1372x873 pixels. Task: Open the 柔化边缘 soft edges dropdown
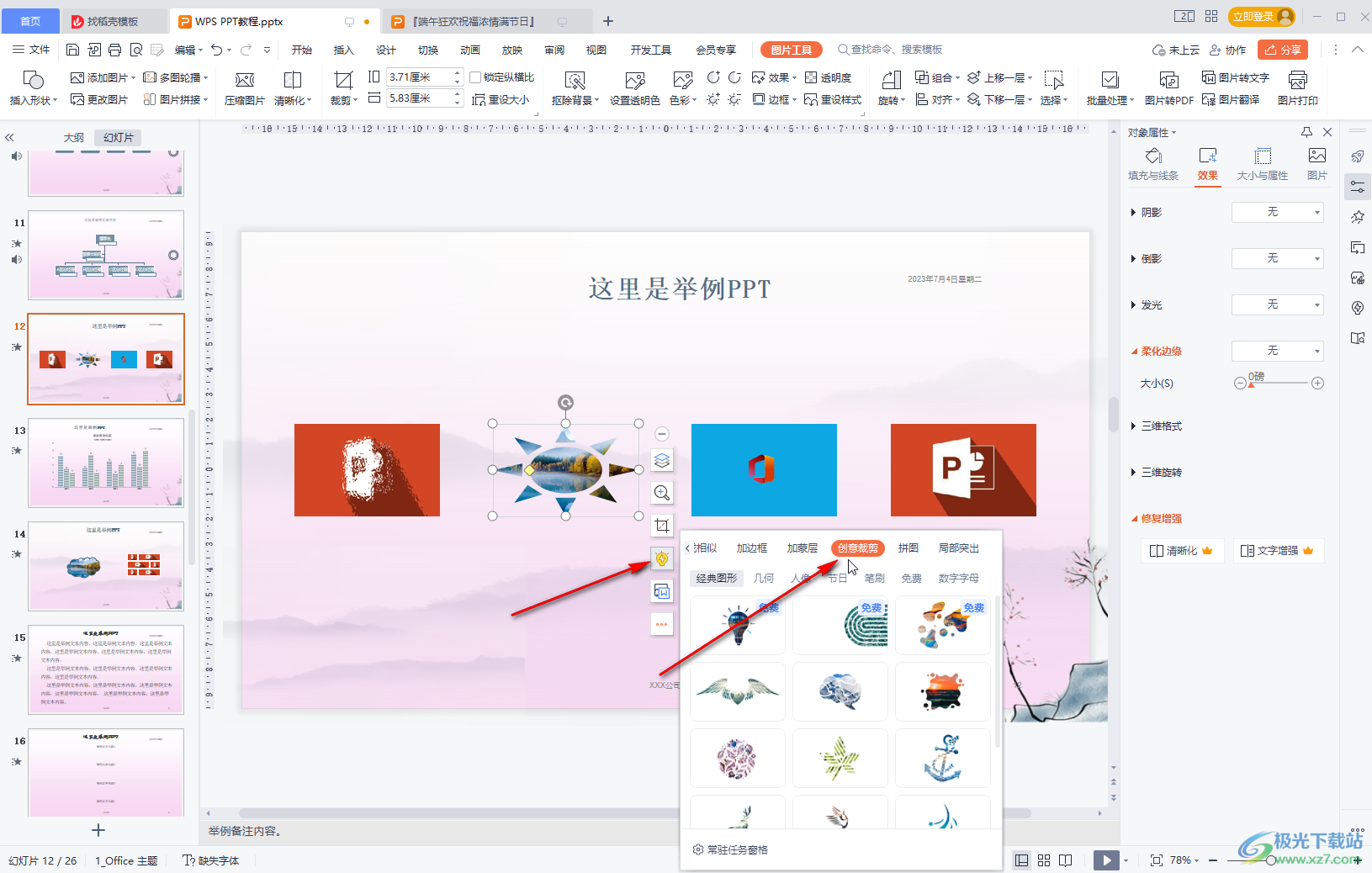tap(1277, 351)
